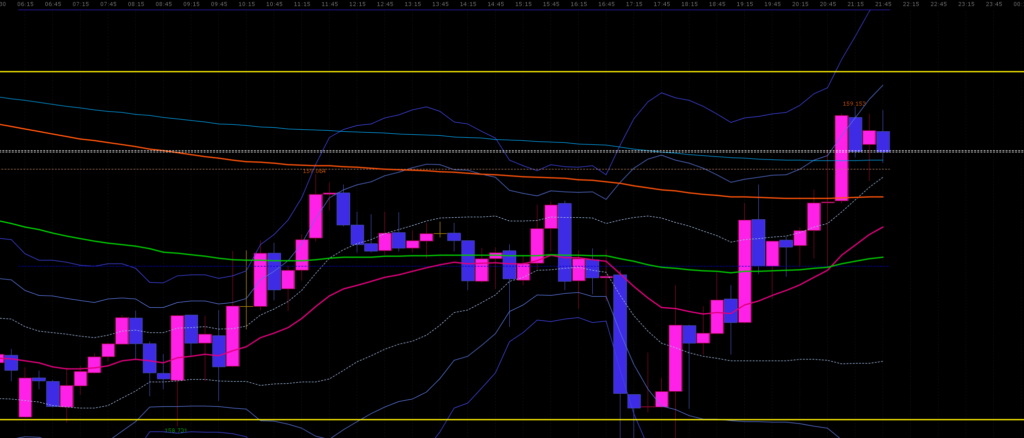
Task: Select the lower yellow horizontal line
Action: point(500,420)
